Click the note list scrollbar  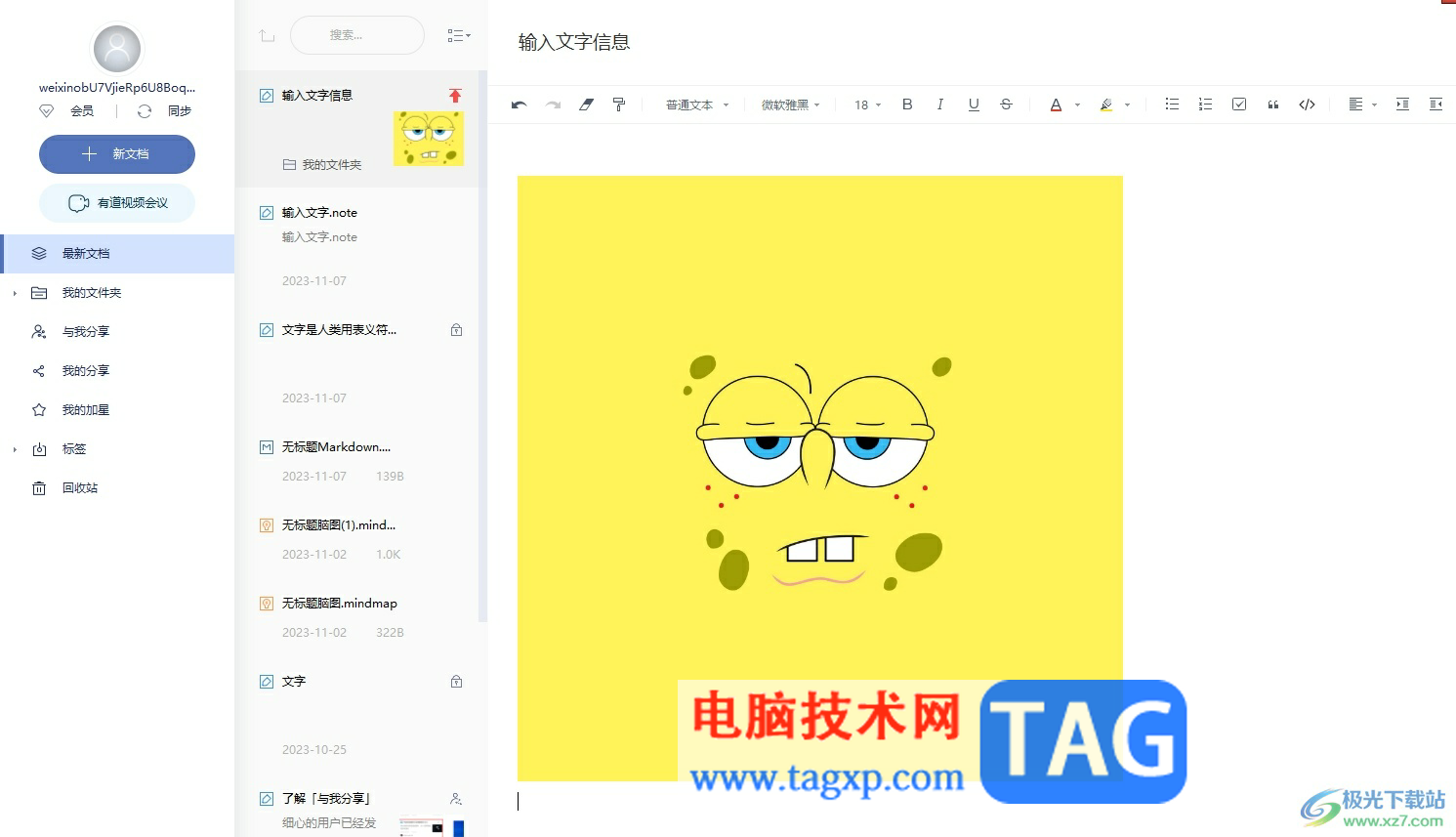[x=482, y=346]
